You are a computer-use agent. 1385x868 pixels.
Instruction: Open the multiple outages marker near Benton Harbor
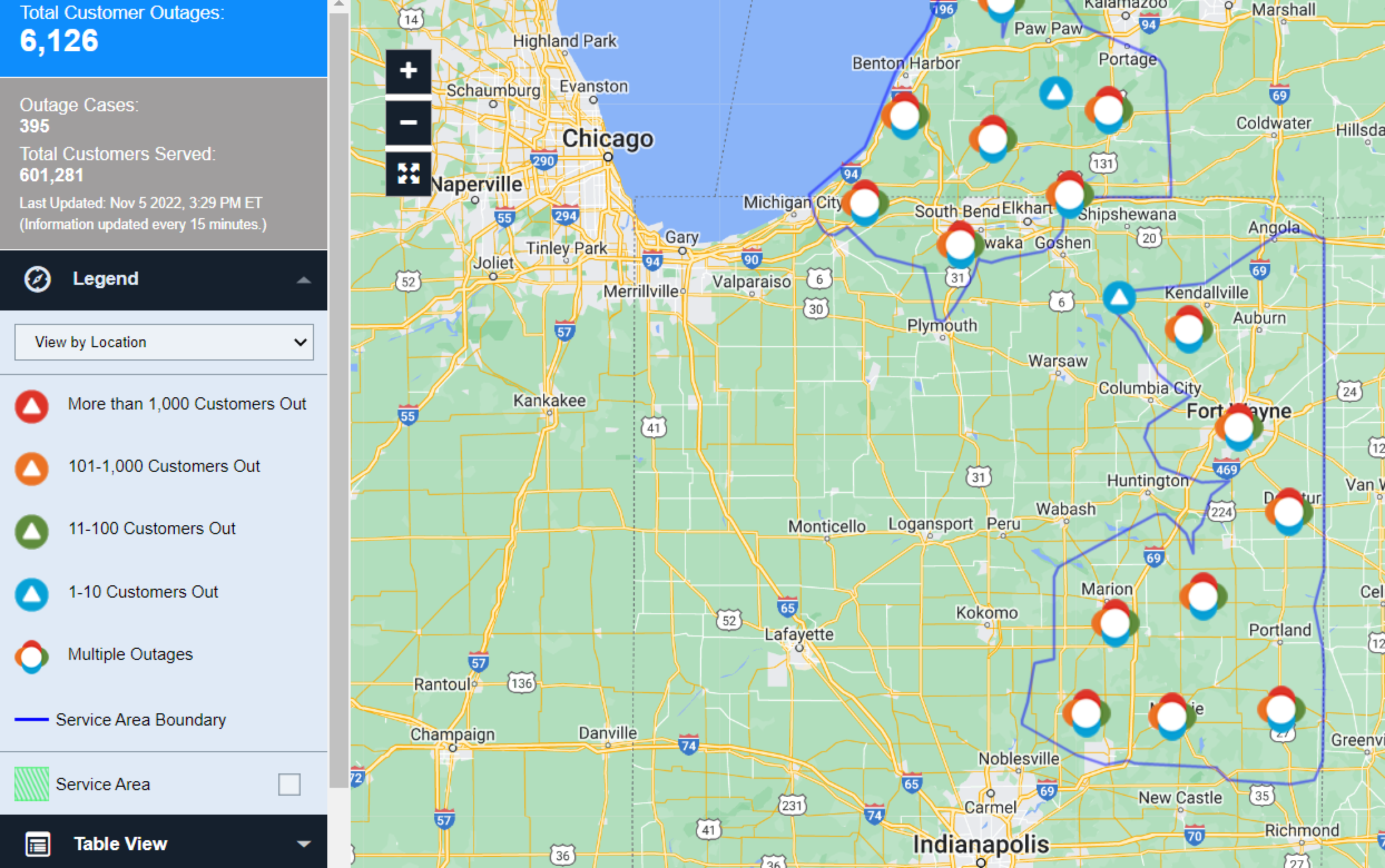(905, 115)
